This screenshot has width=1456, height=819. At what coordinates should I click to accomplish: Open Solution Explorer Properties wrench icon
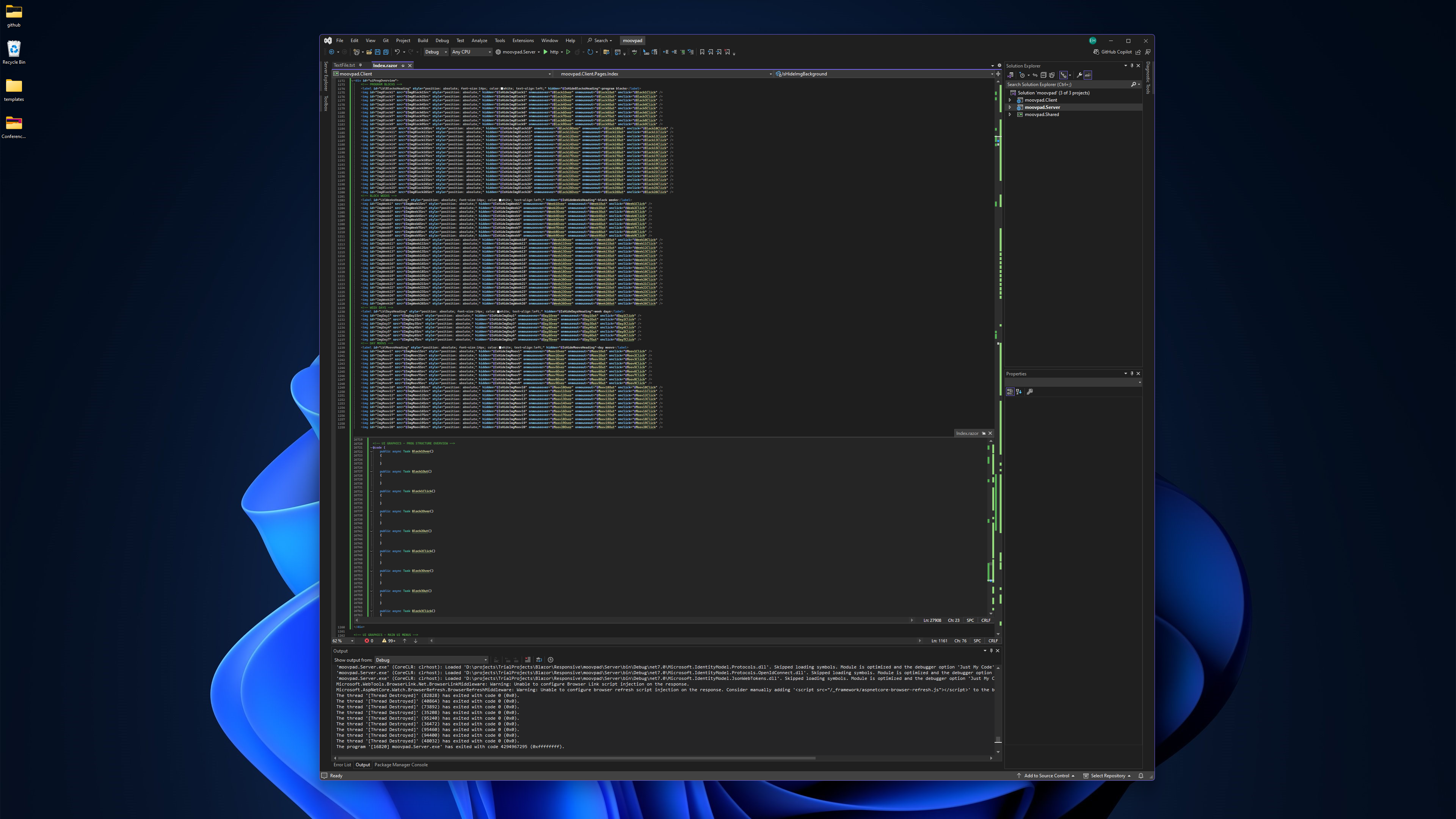pos(1079,75)
